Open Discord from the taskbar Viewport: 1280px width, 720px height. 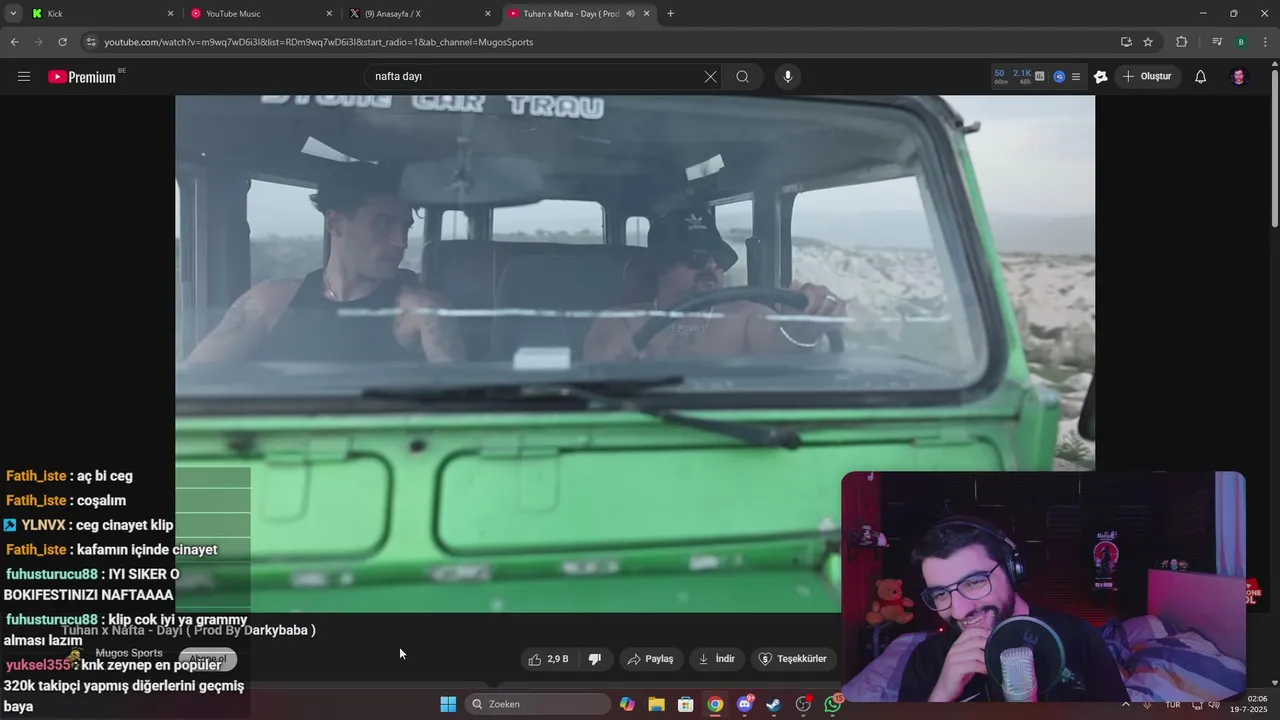[745, 704]
